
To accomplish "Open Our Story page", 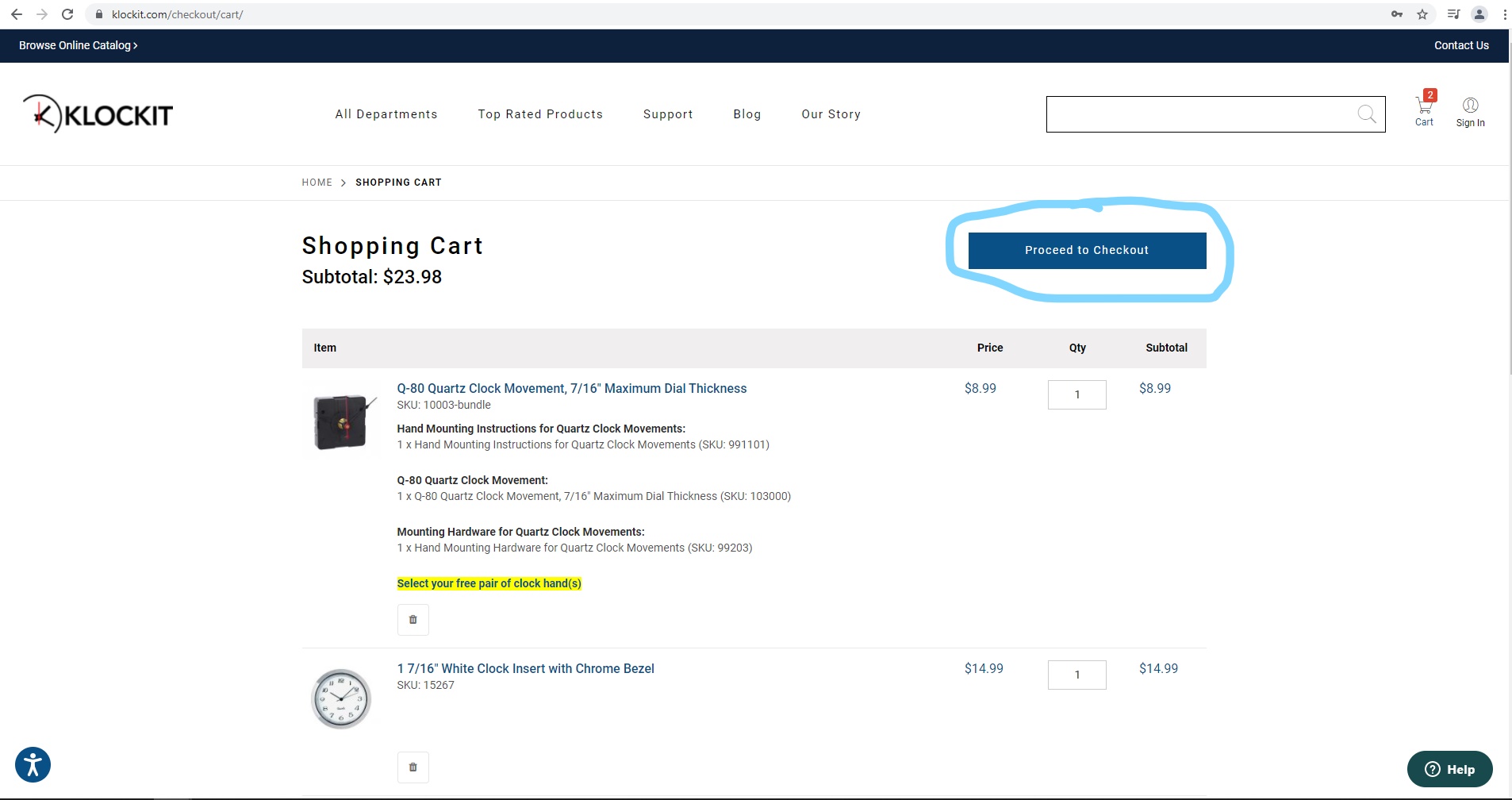I will point(831,114).
